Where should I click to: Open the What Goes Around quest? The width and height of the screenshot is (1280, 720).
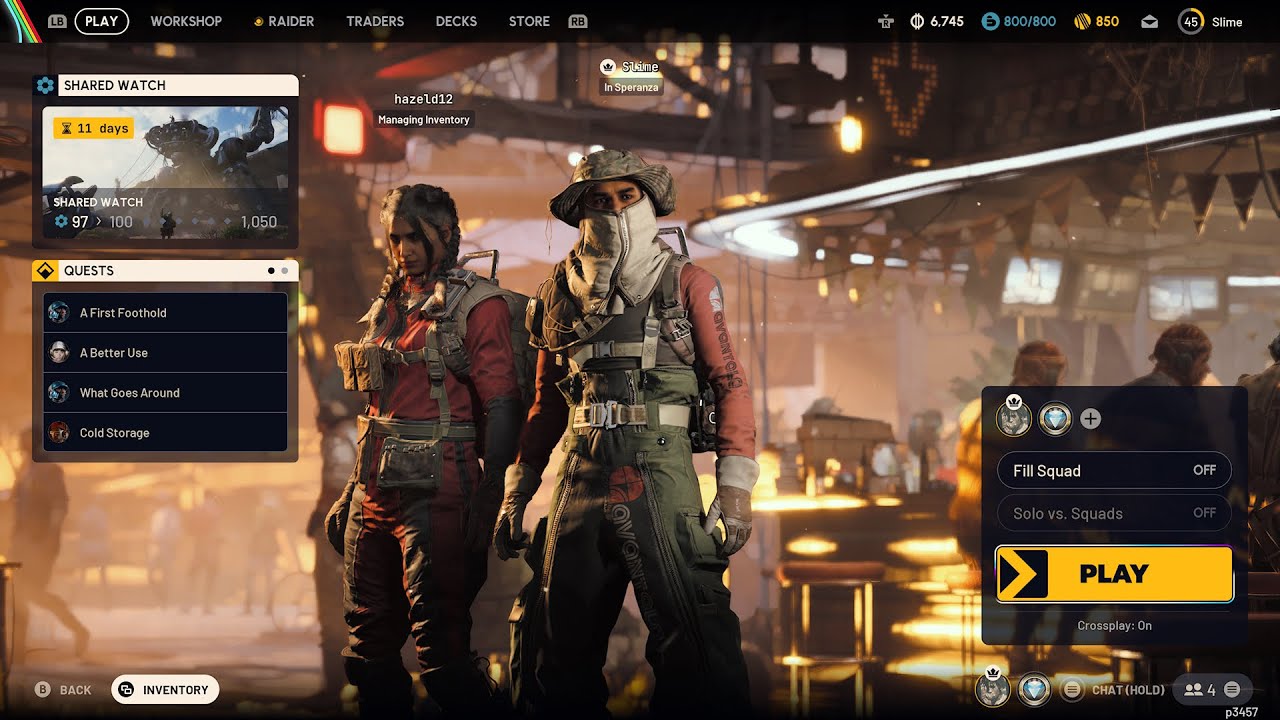coord(165,393)
